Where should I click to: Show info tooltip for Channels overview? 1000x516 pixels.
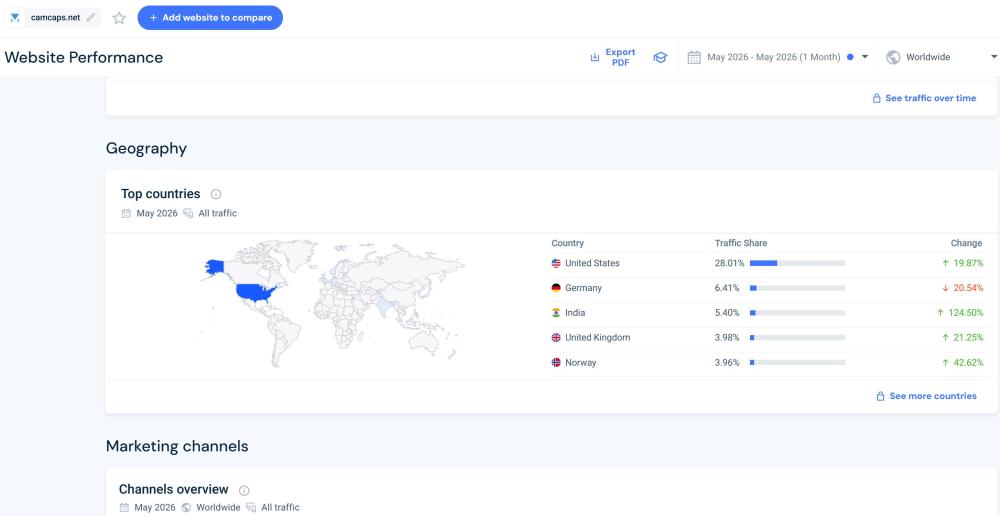(244, 490)
